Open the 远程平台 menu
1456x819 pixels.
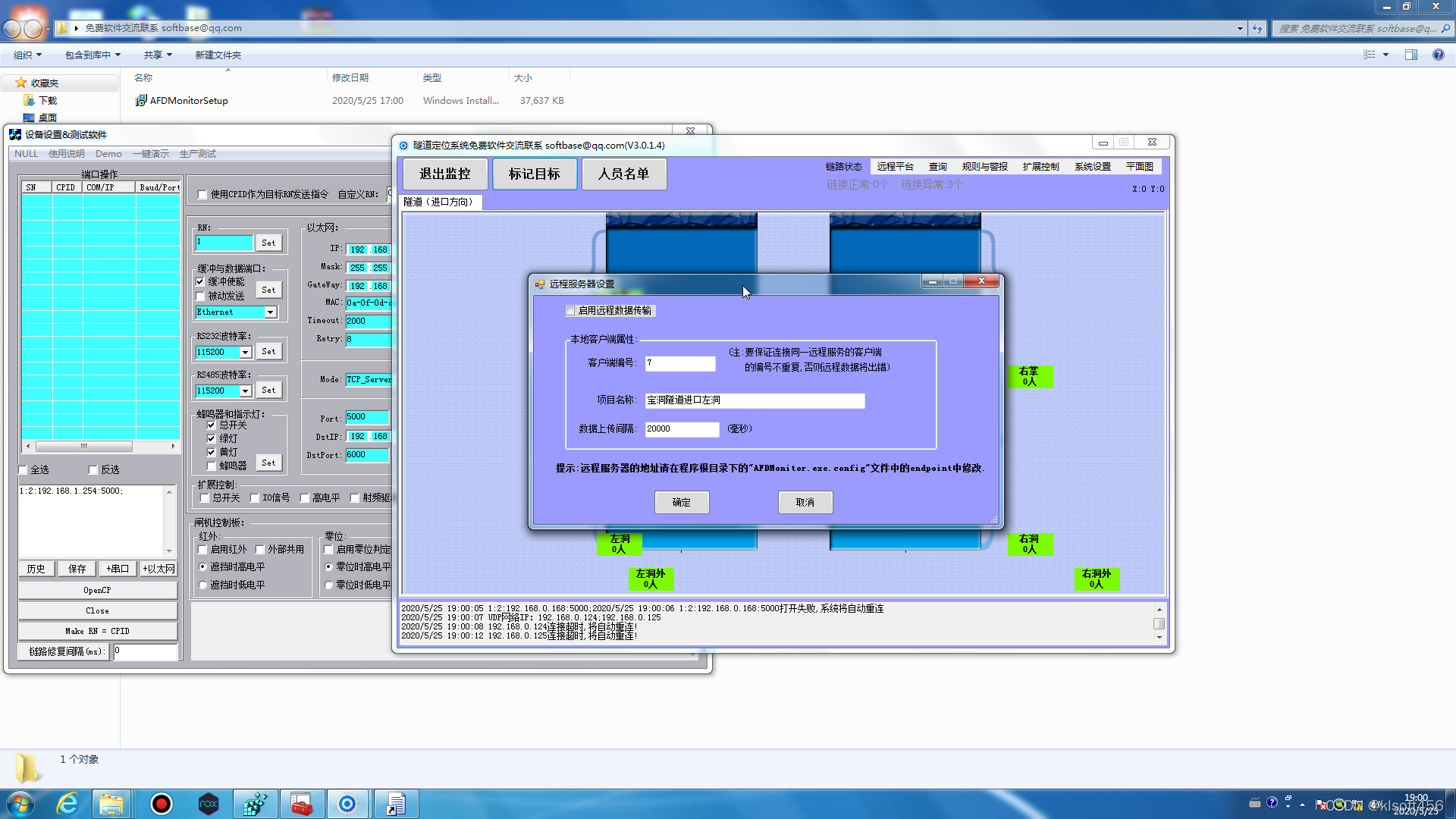pos(895,167)
